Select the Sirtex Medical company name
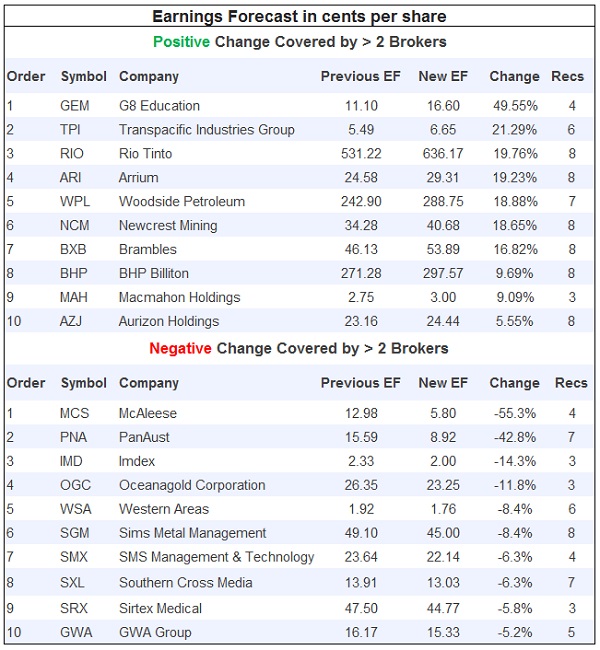Viewport: 600px width, 650px height. (x=162, y=606)
